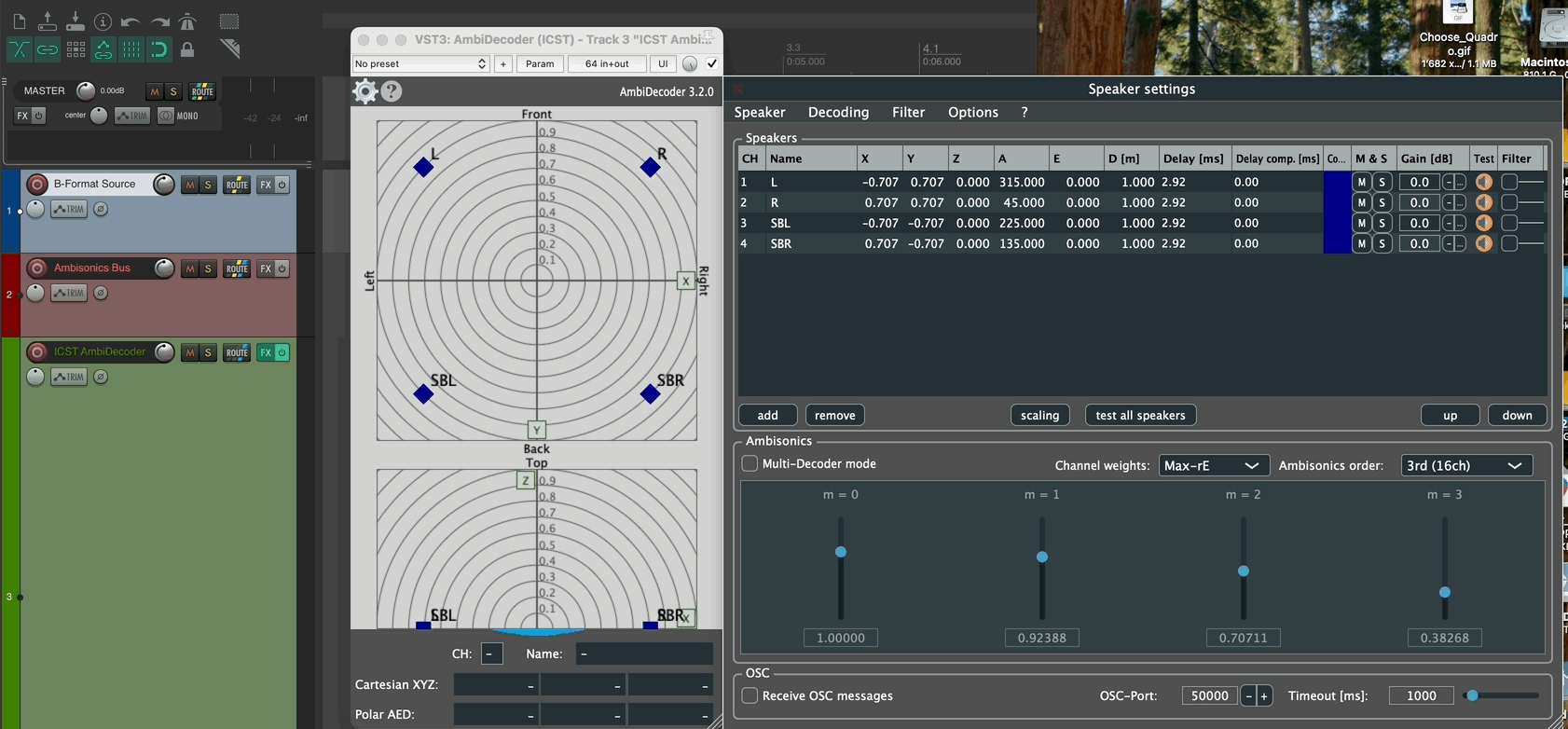Toggle plugin bypass checkbox in VST window

click(x=712, y=63)
